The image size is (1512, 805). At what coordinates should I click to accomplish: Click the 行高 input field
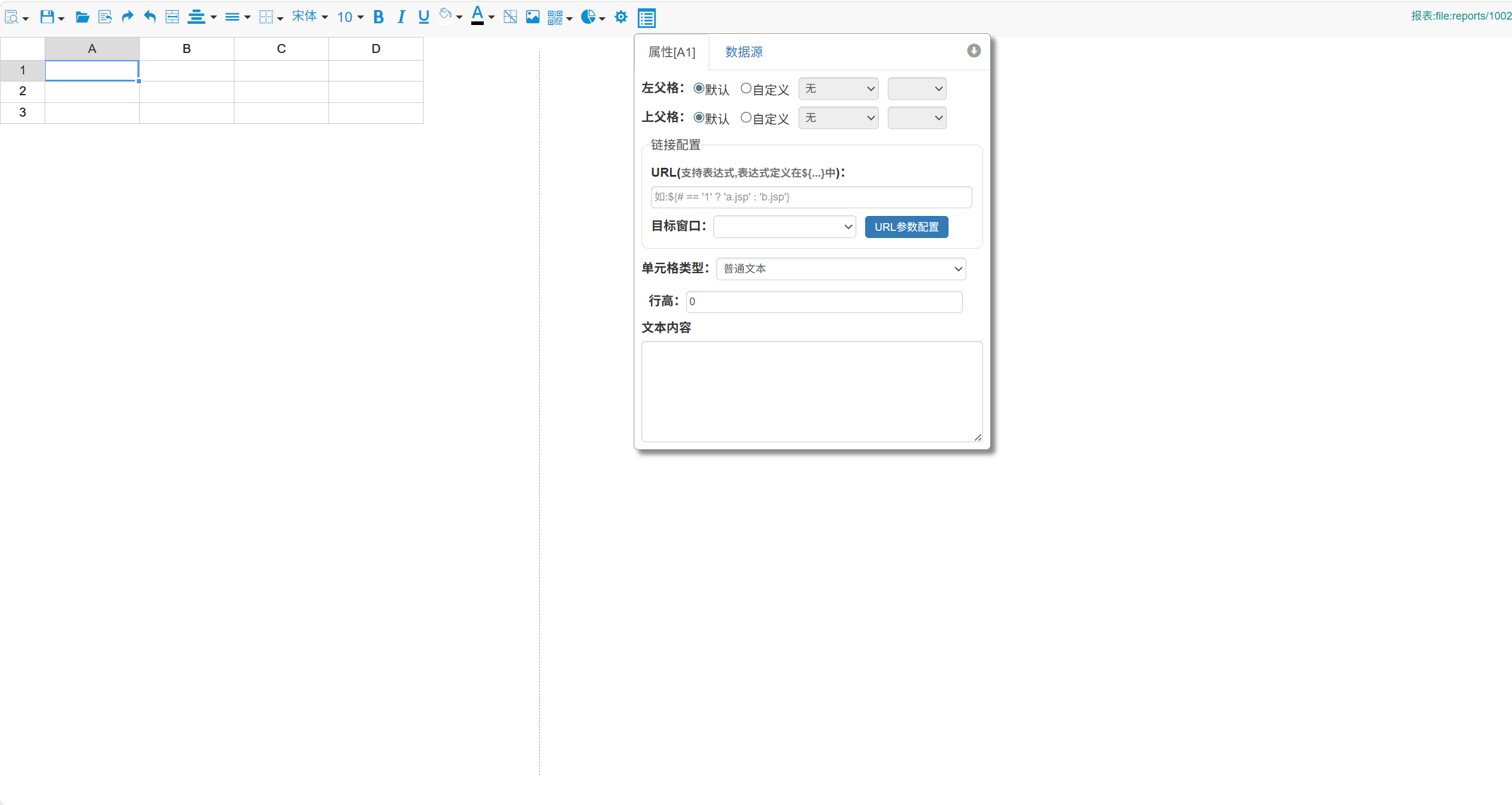click(824, 302)
